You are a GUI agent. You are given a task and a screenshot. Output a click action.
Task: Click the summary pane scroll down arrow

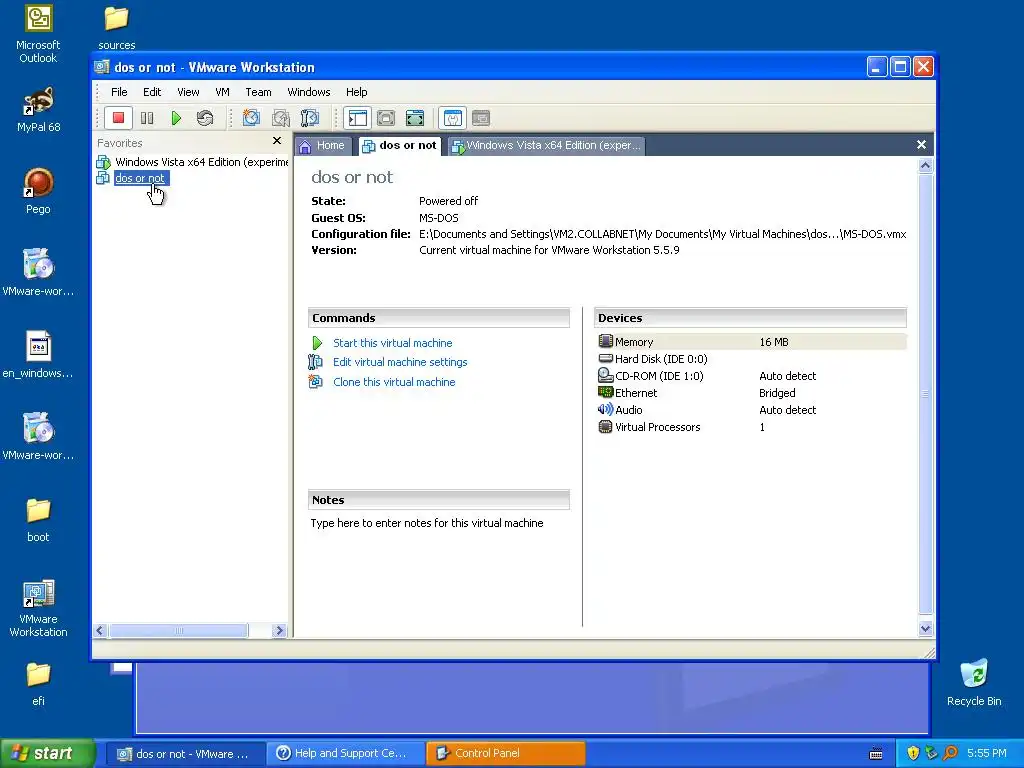(925, 629)
